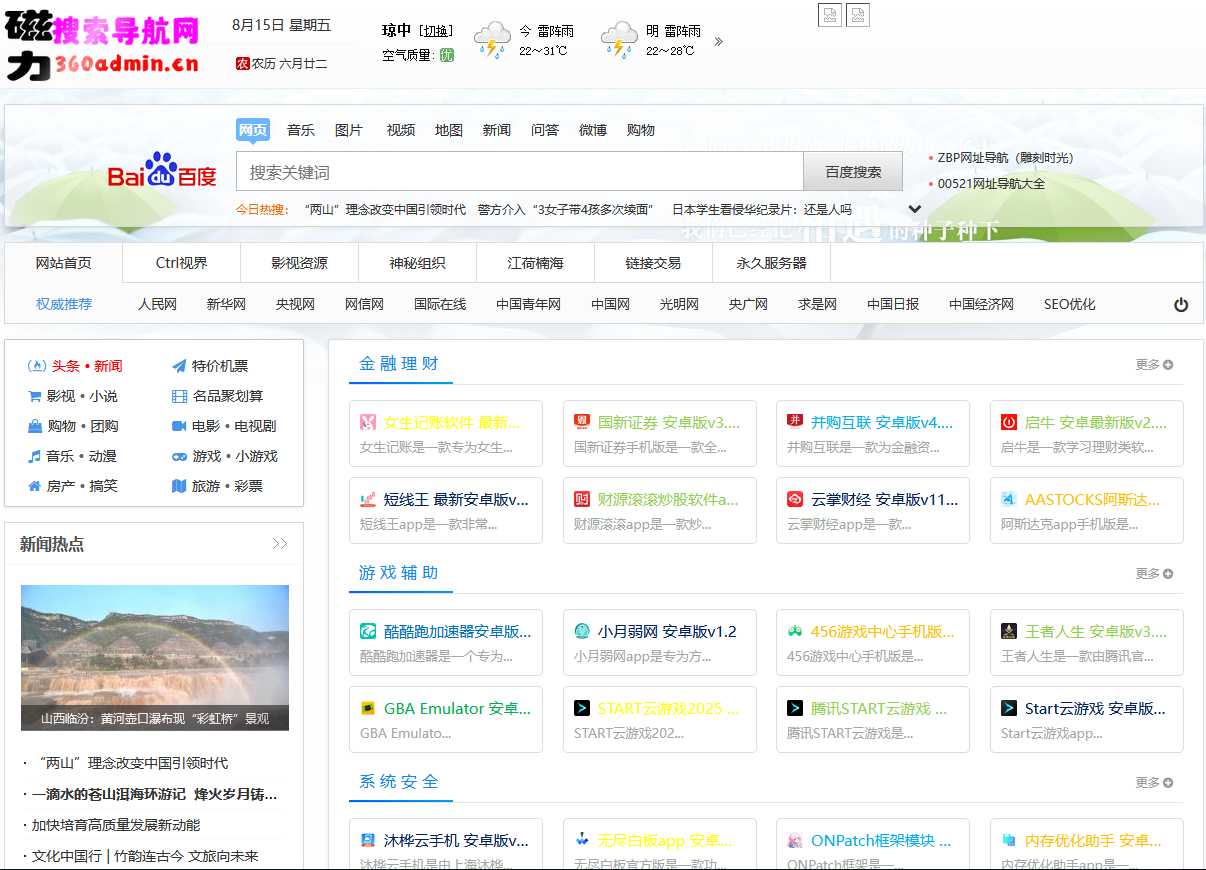Click the 女生记账软件 app icon
The width and height of the screenshot is (1206, 870).
pyautogui.click(x=368, y=422)
